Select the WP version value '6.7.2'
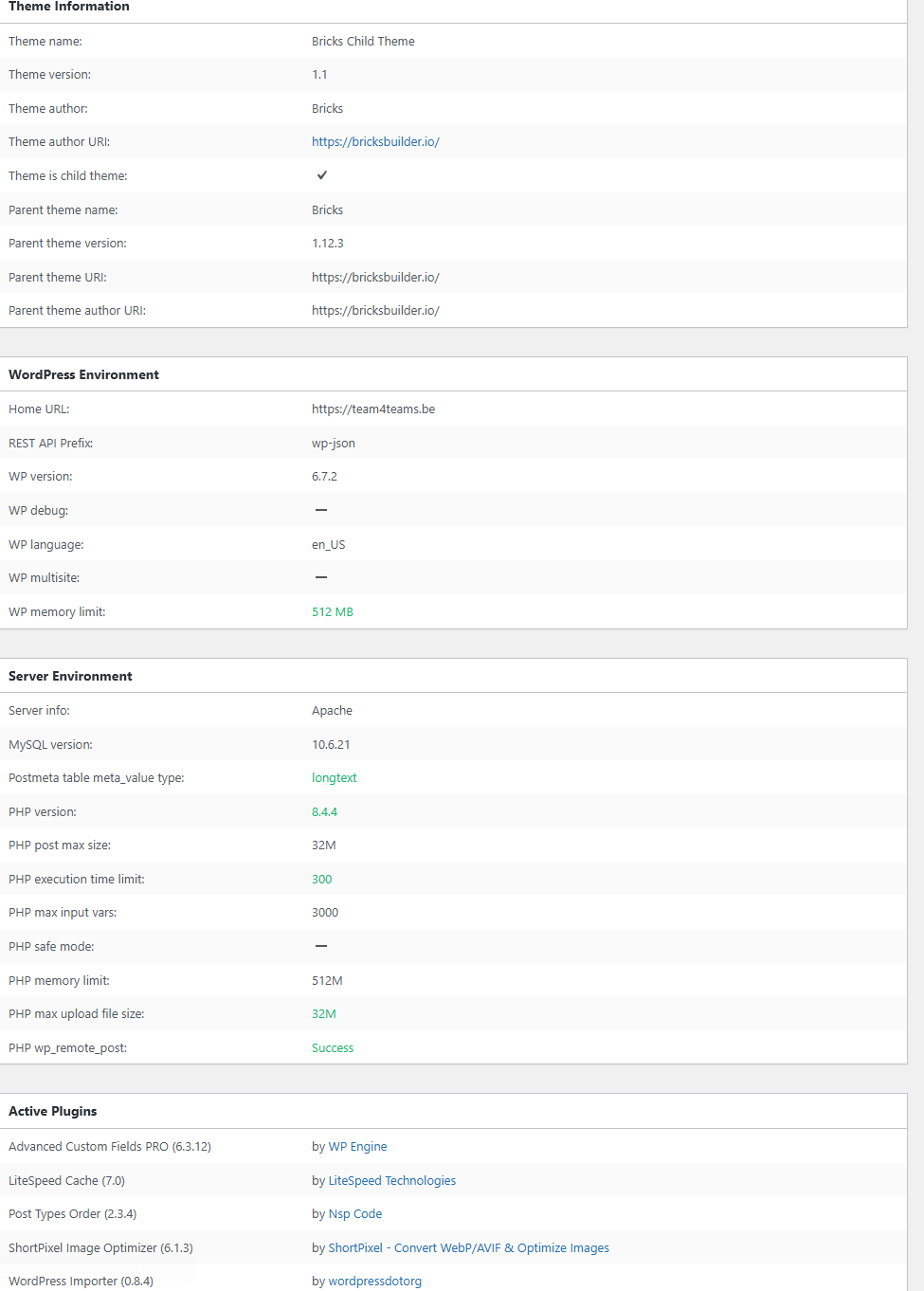 pos(324,477)
